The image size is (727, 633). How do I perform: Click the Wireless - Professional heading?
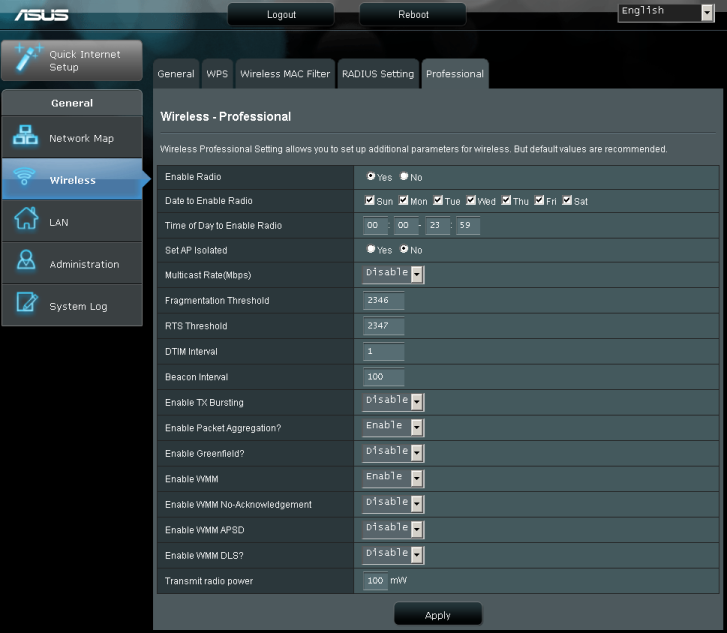pyautogui.click(x=226, y=116)
